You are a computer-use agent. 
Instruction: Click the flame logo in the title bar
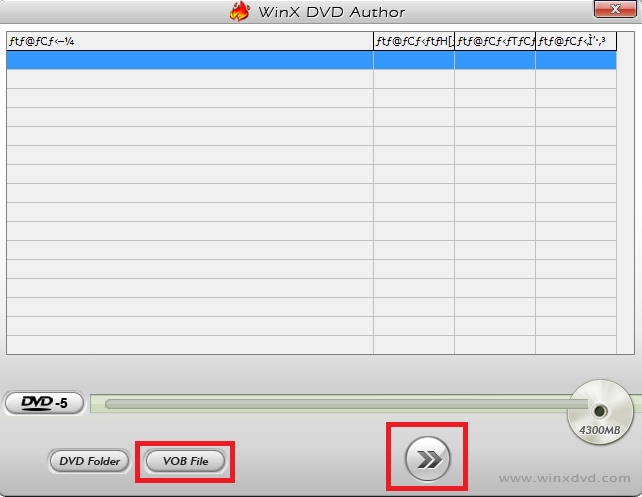point(240,11)
